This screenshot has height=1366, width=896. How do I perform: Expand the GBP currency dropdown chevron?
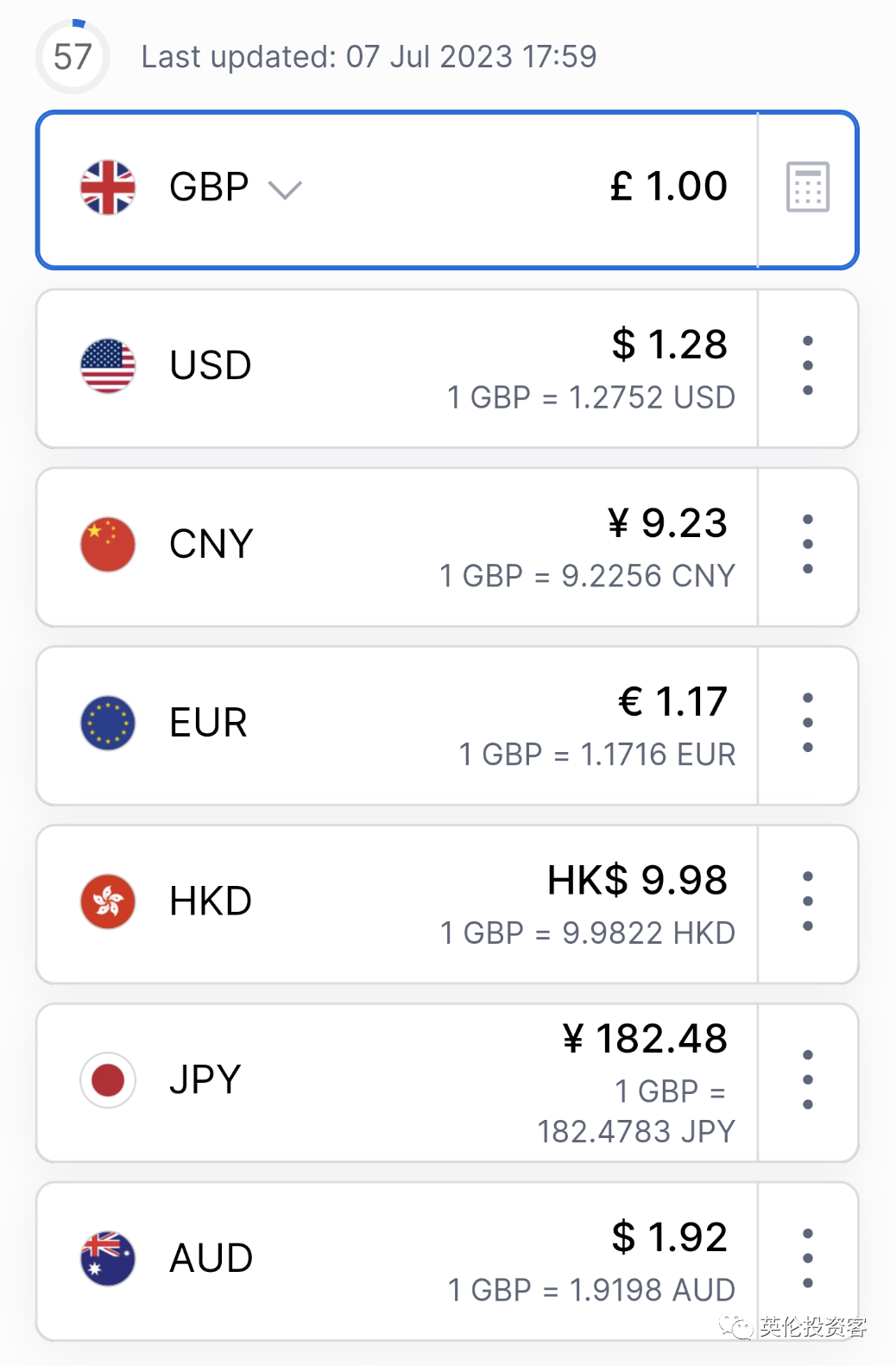coord(285,189)
